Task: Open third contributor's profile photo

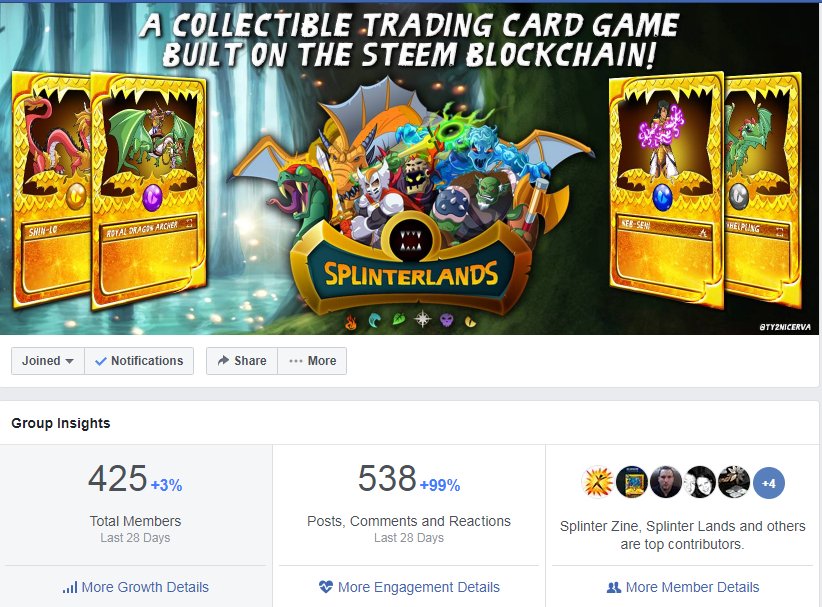Action: (x=666, y=482)
